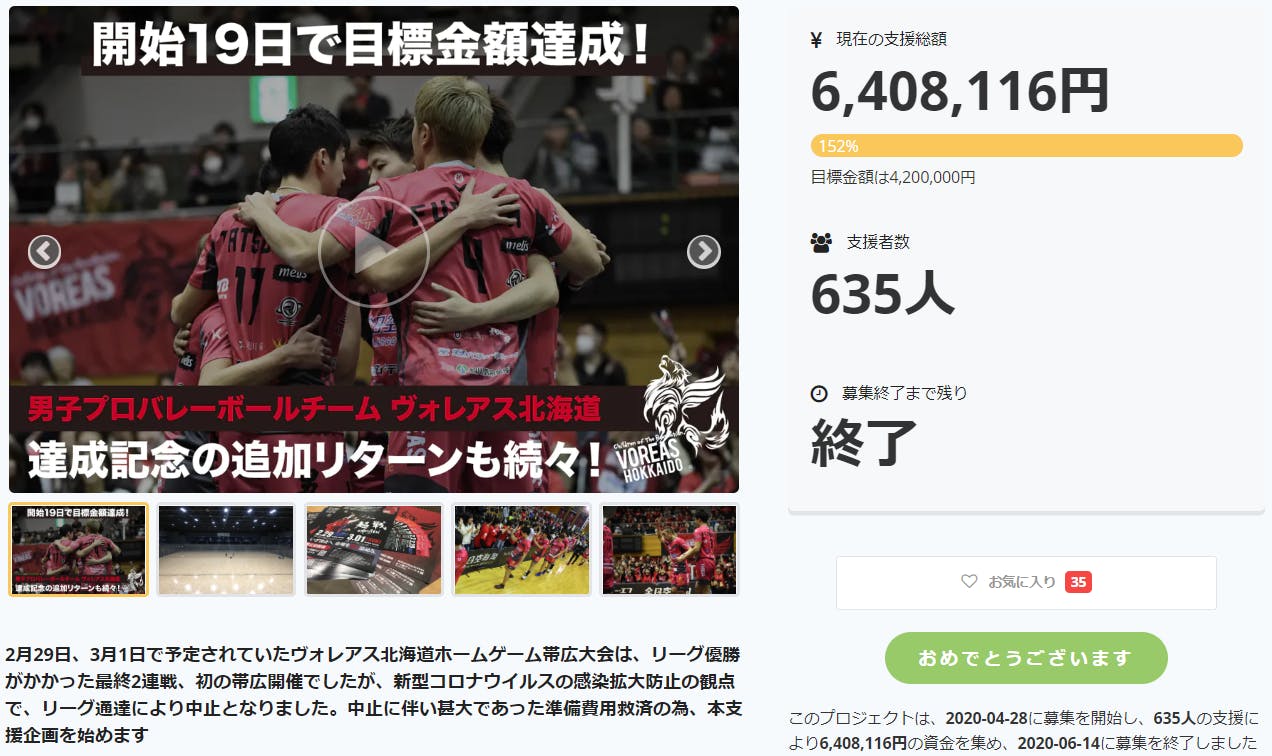
Task: Click the green おめでとうございます button
Action: 1026,658
